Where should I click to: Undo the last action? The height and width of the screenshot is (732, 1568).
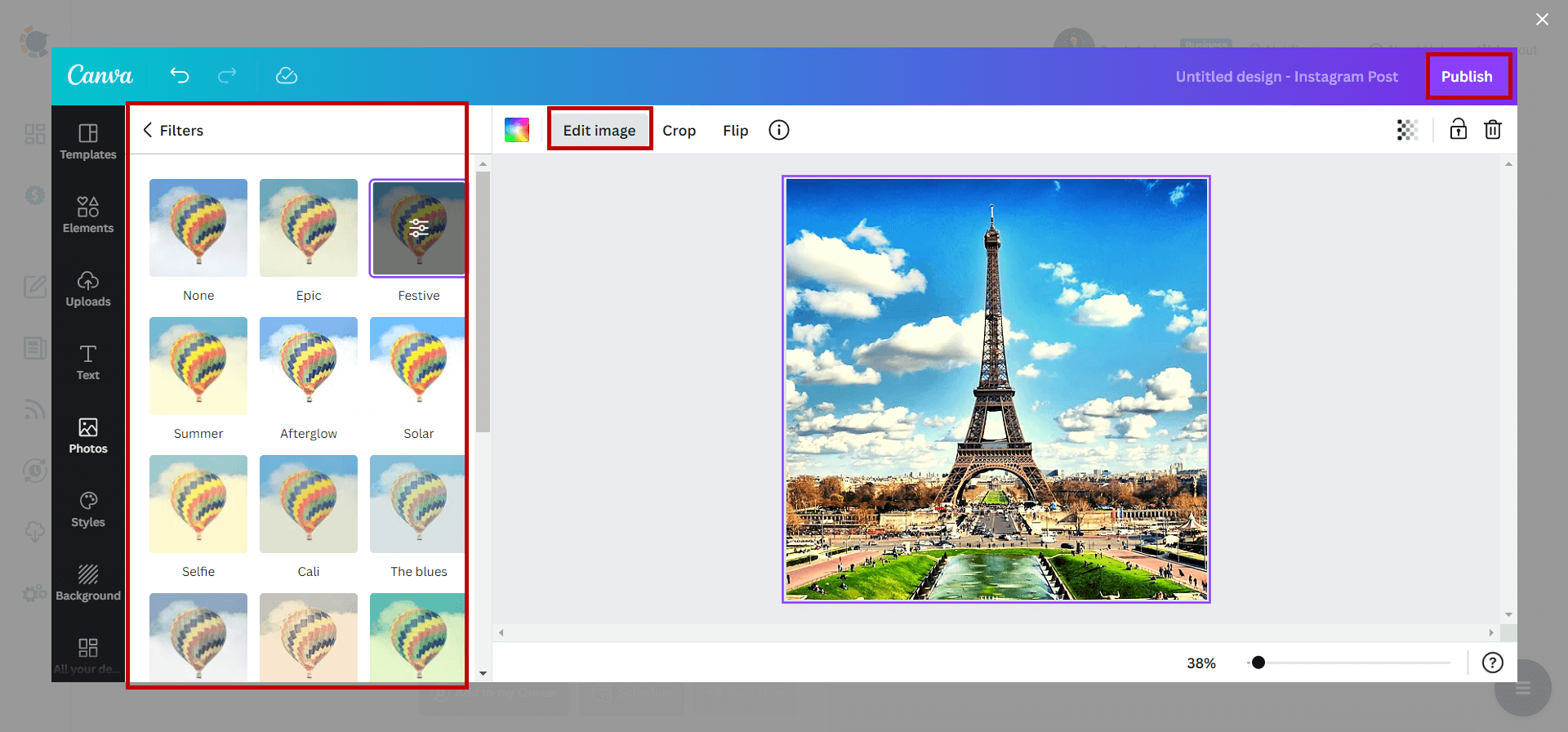tap(180, 76)
